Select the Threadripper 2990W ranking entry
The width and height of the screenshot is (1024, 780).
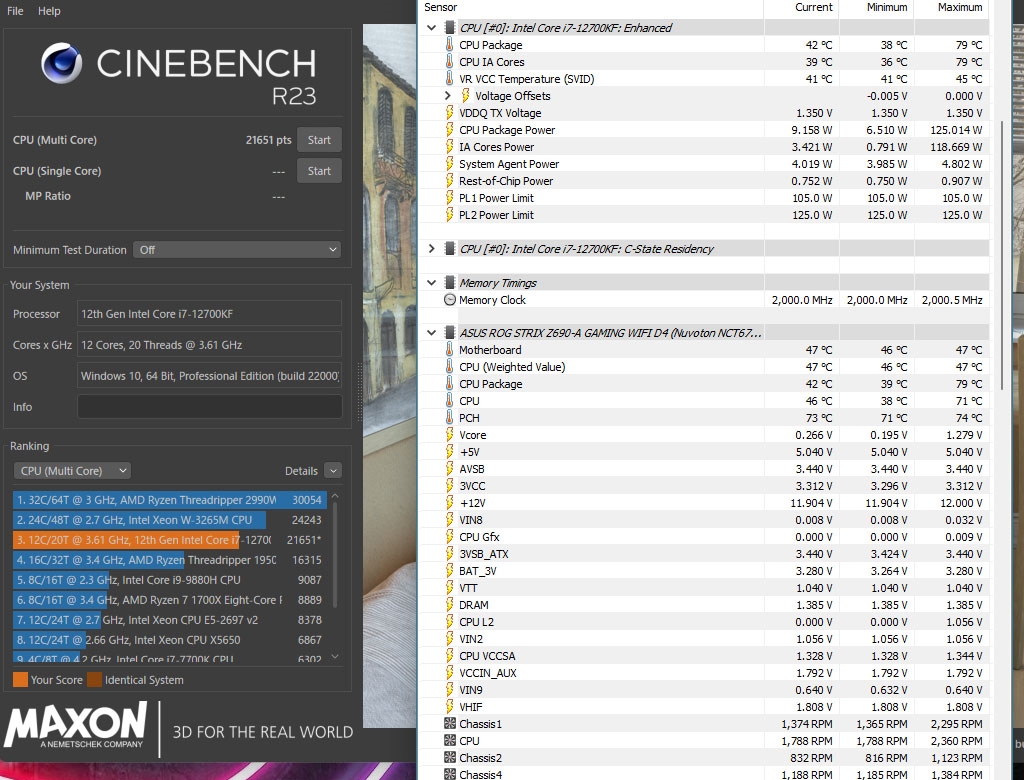pos(170,500)
